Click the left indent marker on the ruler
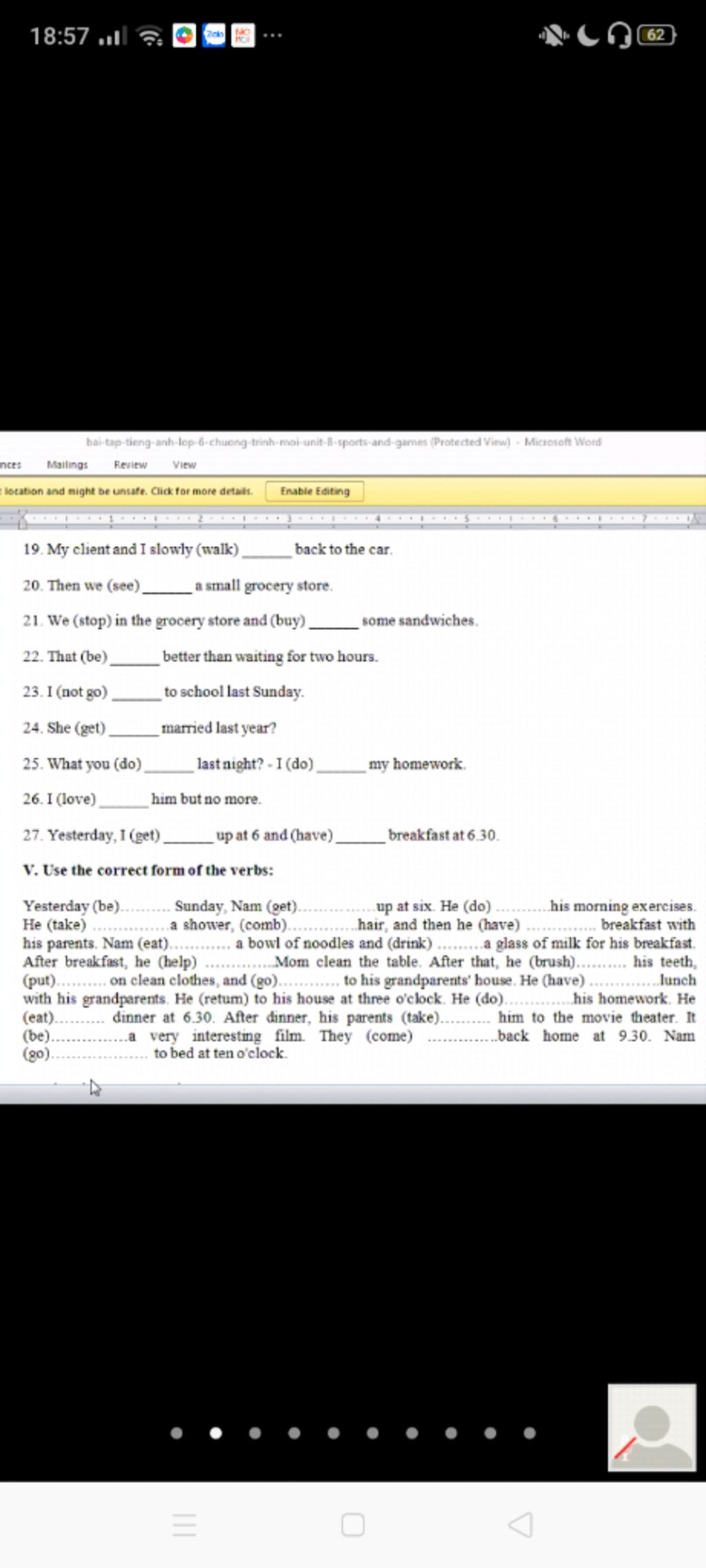Screen dimensions: 706x1568 coord(23,519)
